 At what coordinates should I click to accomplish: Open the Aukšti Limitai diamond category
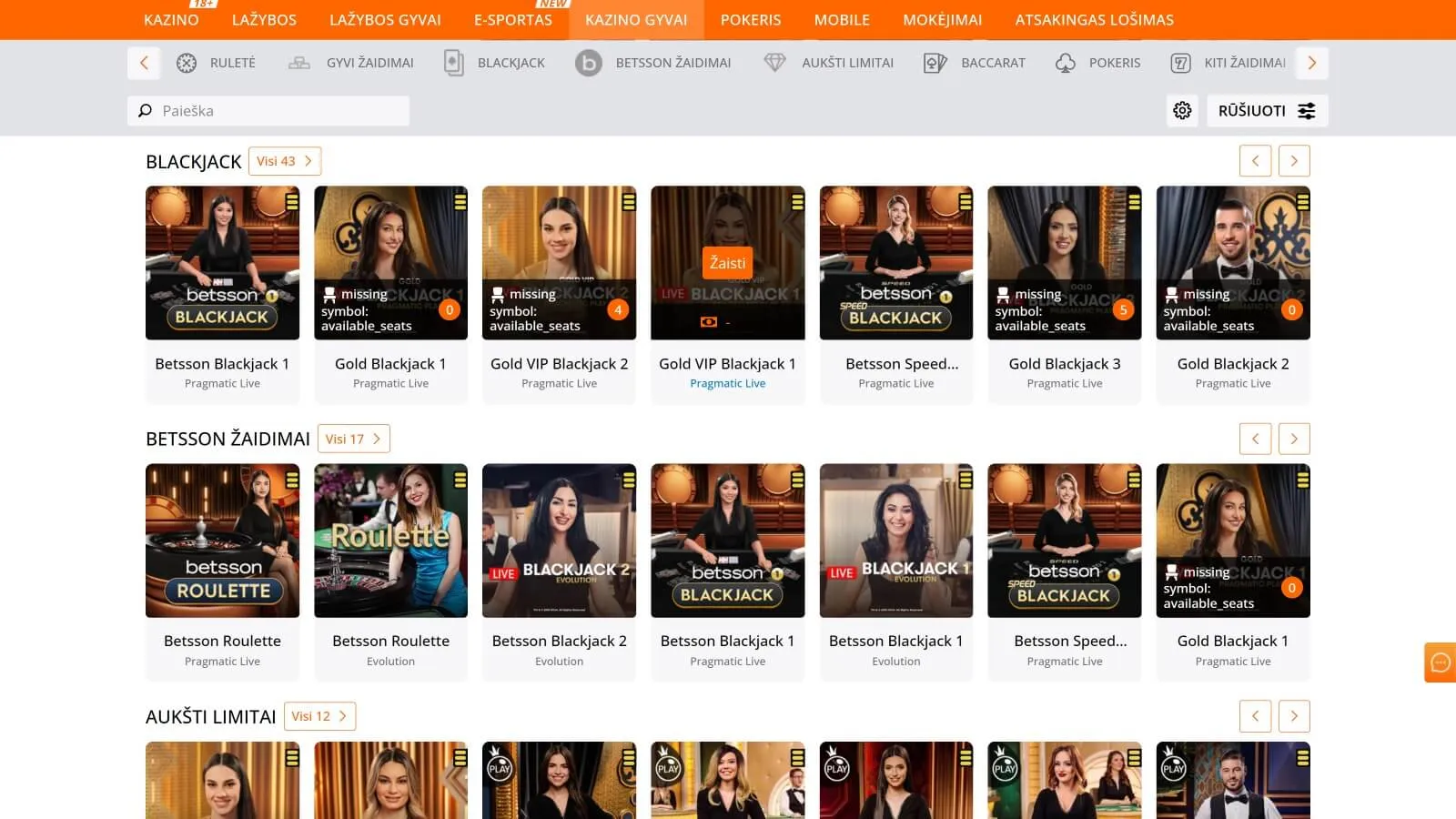(x=828, y=63)
